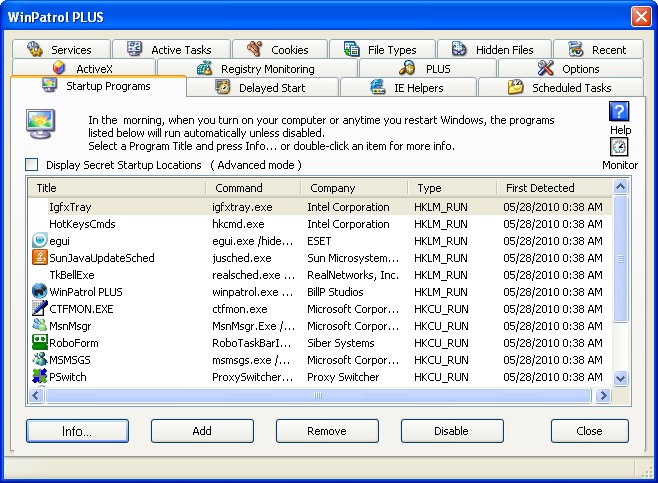
Task: Sort list by Type column header
Action: point(452,188)
